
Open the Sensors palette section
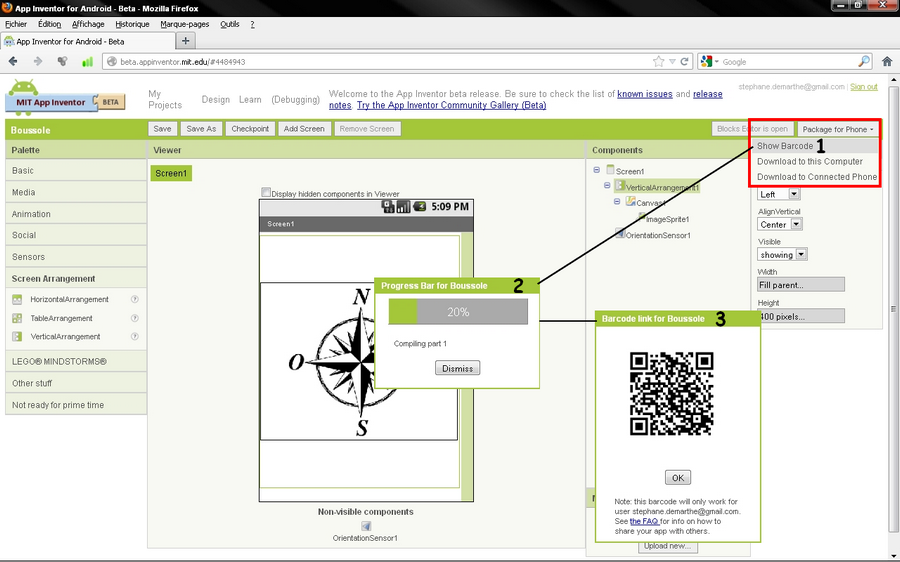pos(76,257)
